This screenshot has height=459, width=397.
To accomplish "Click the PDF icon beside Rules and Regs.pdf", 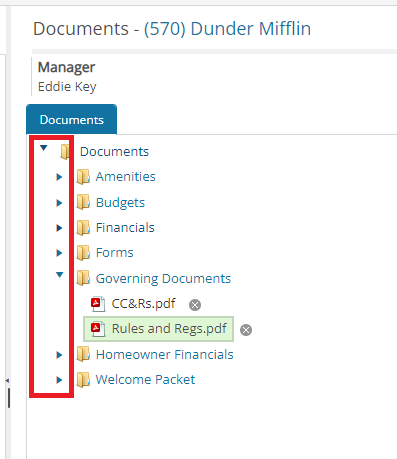I will [x=98, y=329].
